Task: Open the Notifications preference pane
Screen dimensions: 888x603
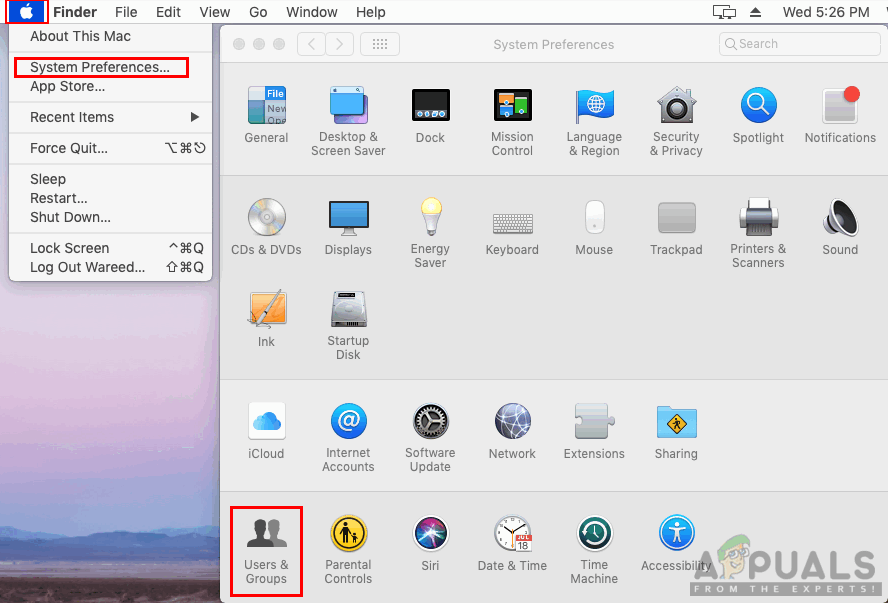Action: [840, 115]
